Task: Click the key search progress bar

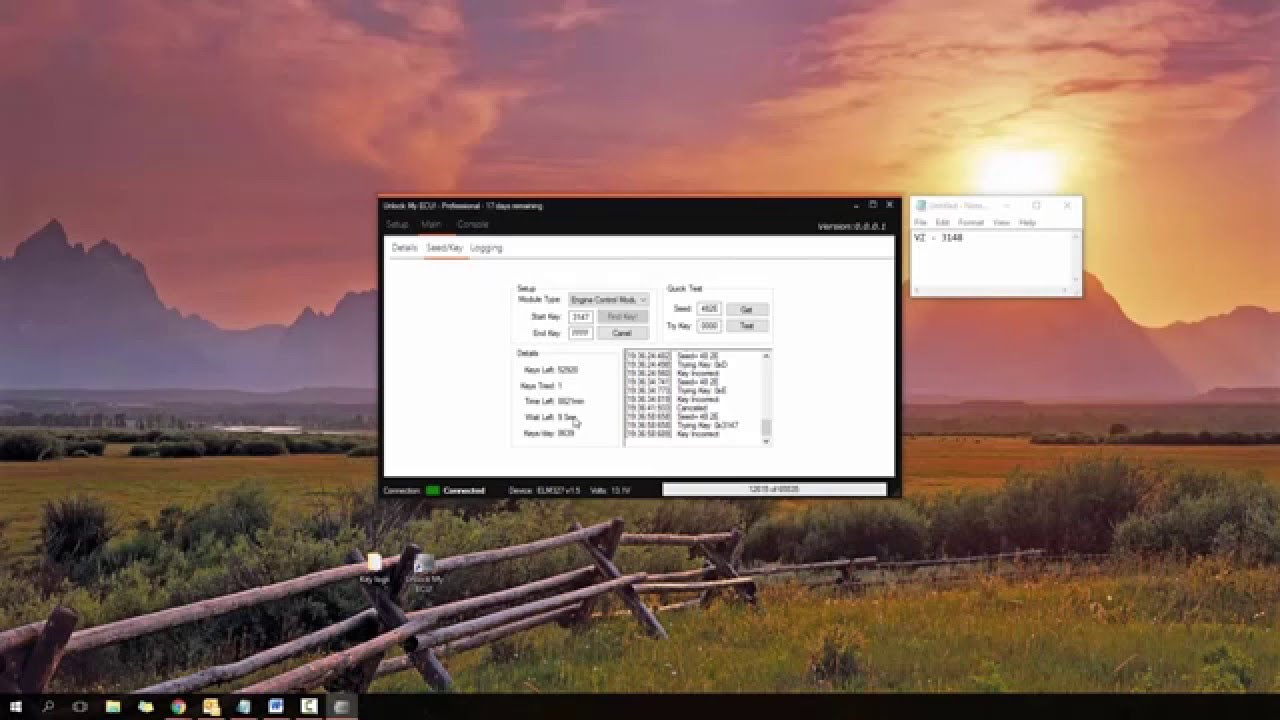Action: point(774,490)
